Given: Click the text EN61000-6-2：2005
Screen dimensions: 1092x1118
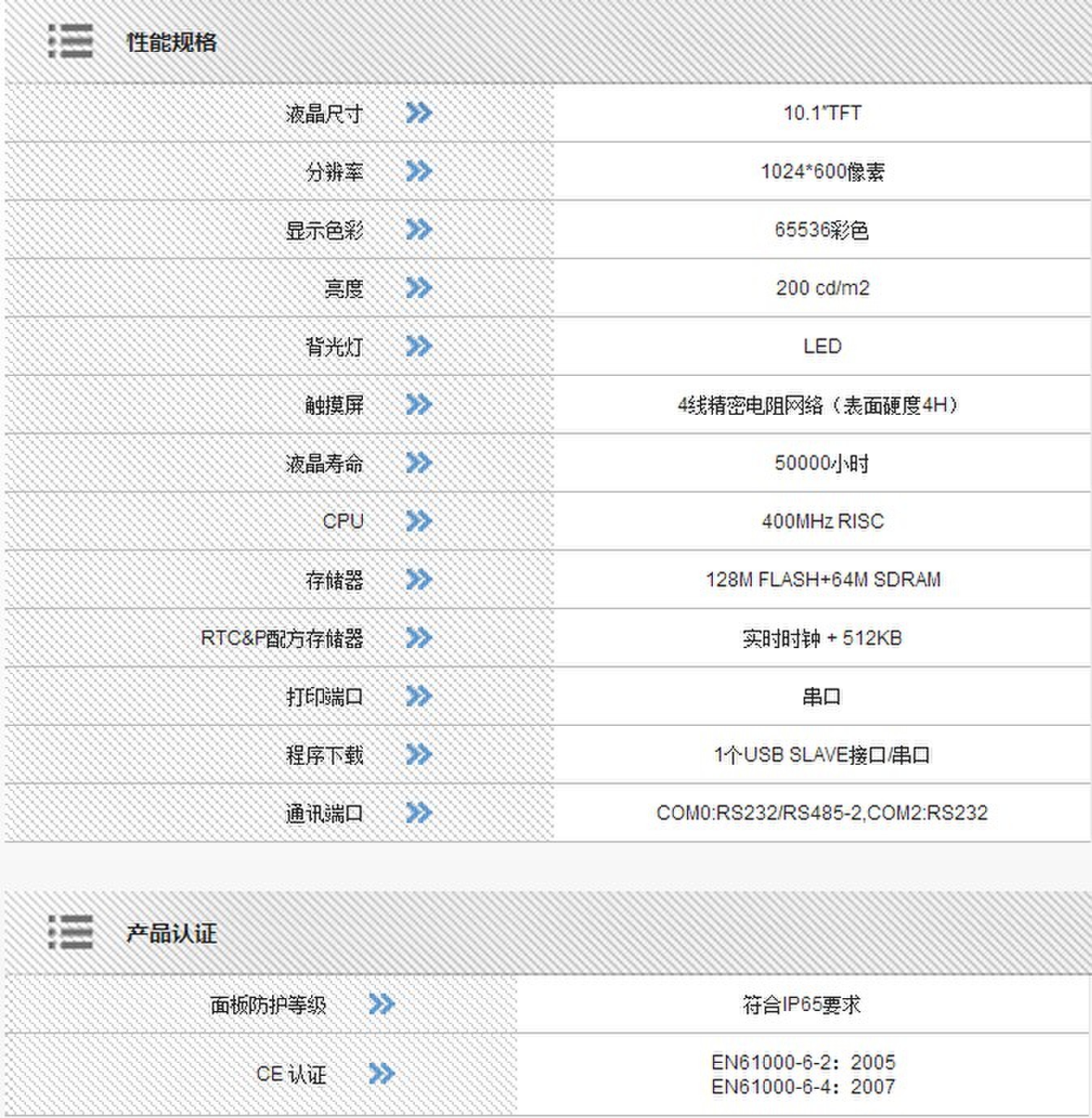Looking at the screenshot, I should click(x=803, y=1062).
